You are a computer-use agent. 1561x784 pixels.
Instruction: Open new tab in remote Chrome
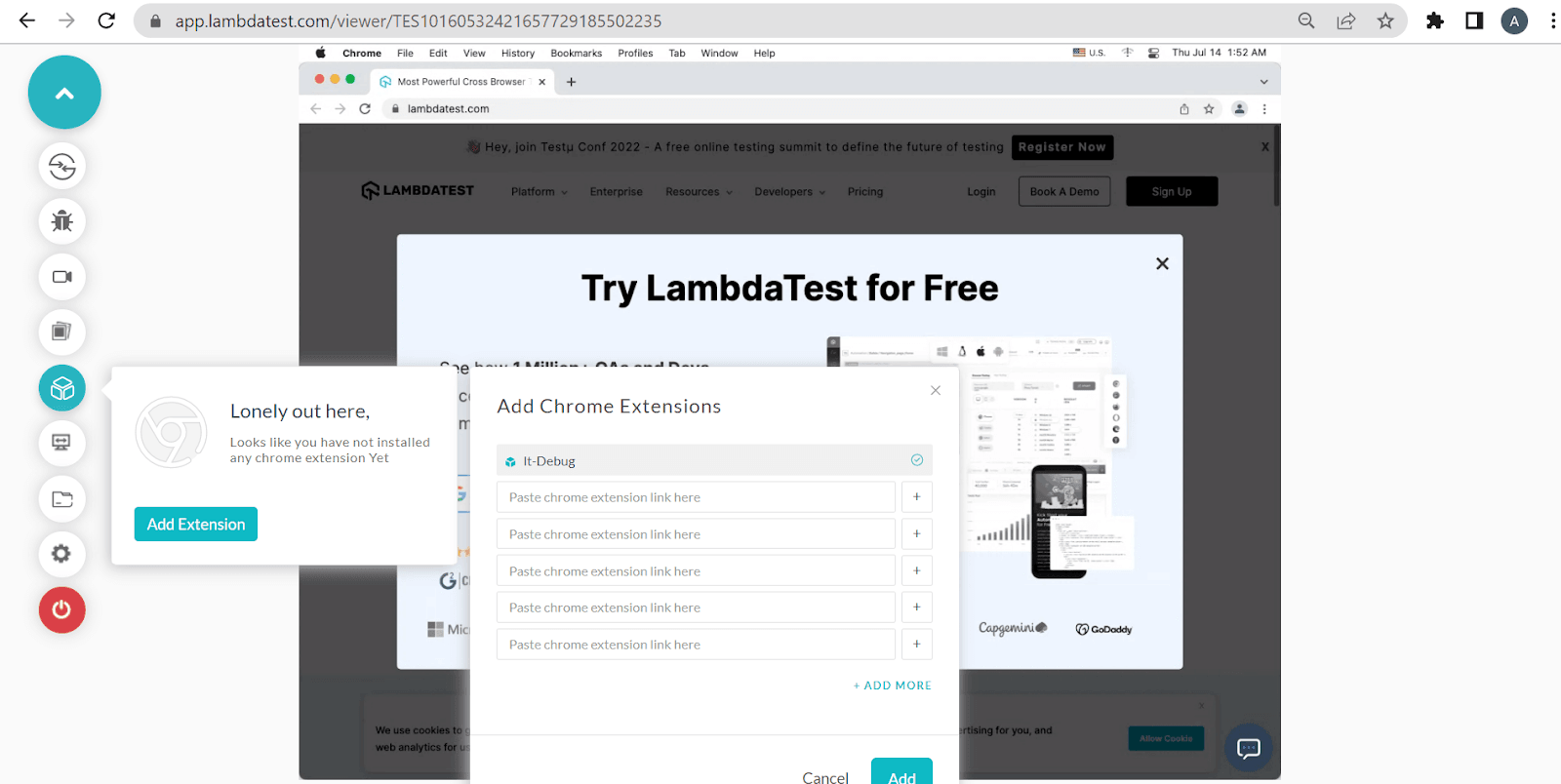coord(572,82)
